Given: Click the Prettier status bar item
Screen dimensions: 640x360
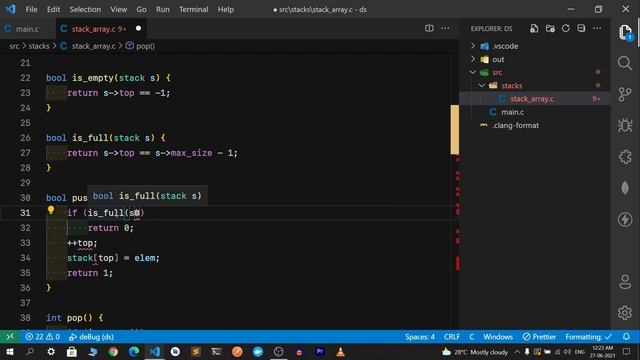Looking at the screenshot, I should [539, 337].
